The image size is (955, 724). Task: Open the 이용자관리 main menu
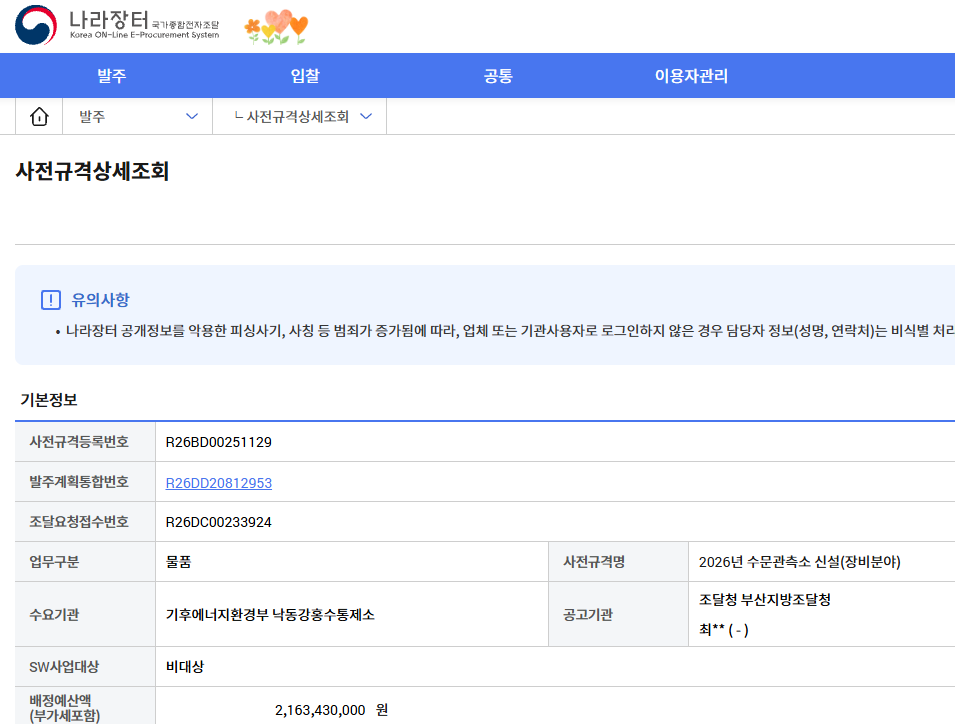click(691, 76)
